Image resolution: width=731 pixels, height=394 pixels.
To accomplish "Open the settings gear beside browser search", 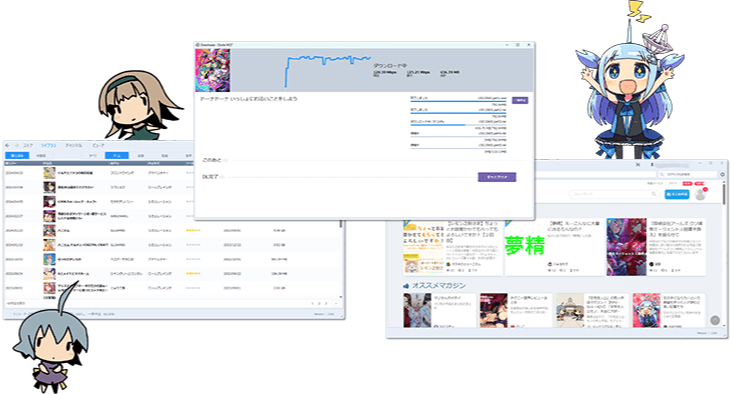I will point(723,174).
